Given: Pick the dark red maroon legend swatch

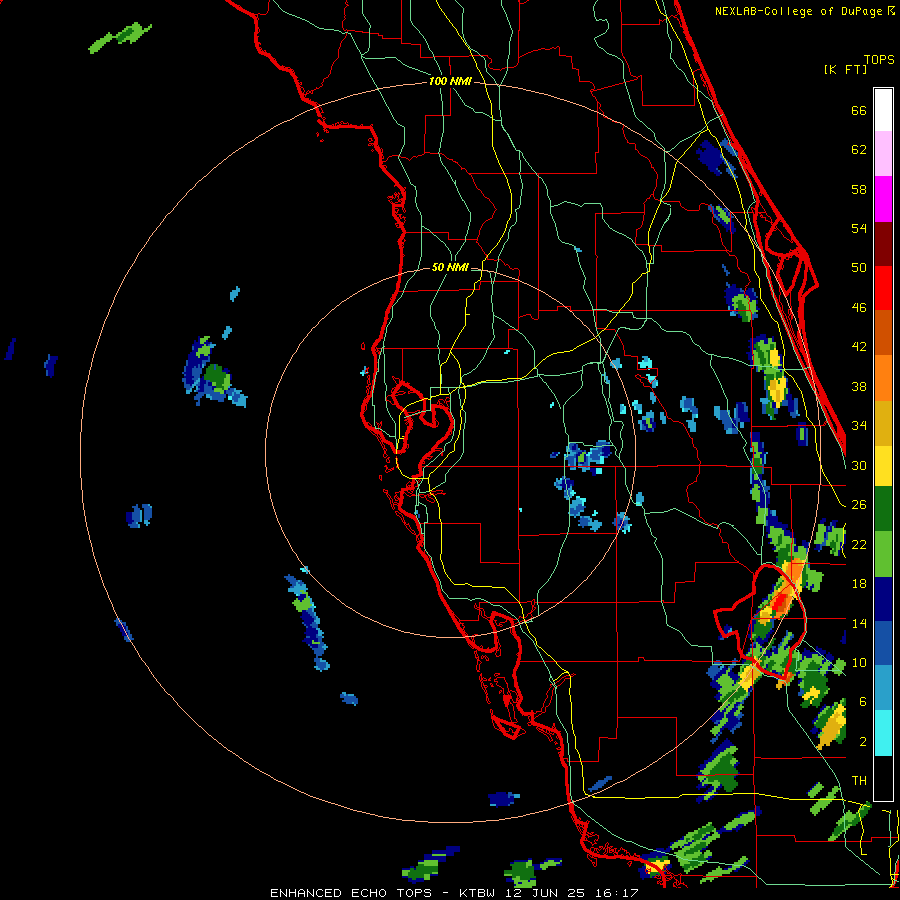Looking at the screenshot, I should click(x=883, y=244).
